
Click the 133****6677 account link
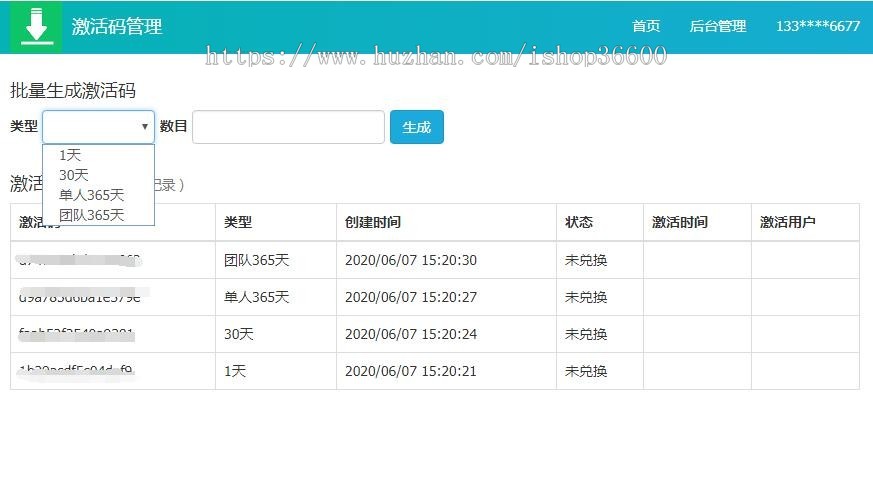click(818, 26)
